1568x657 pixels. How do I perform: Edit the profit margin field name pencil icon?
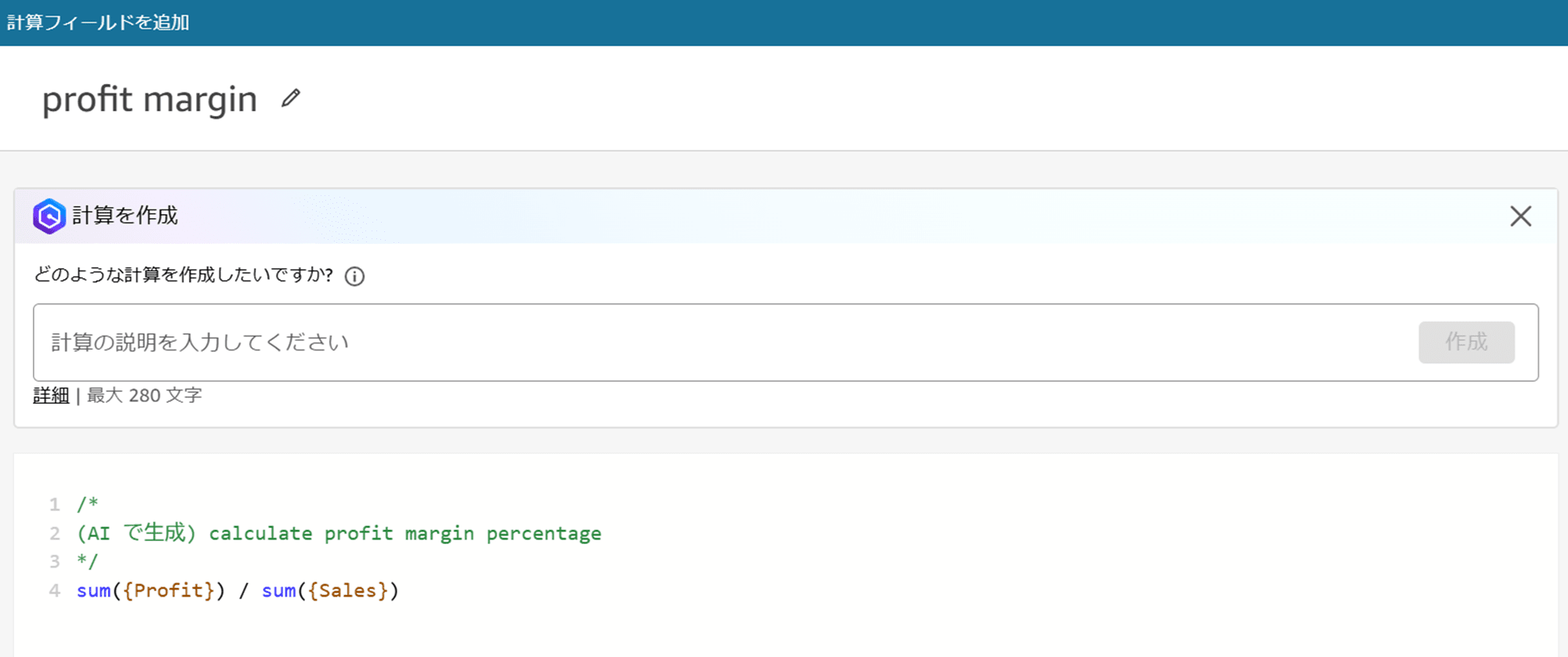click(291, 98)
